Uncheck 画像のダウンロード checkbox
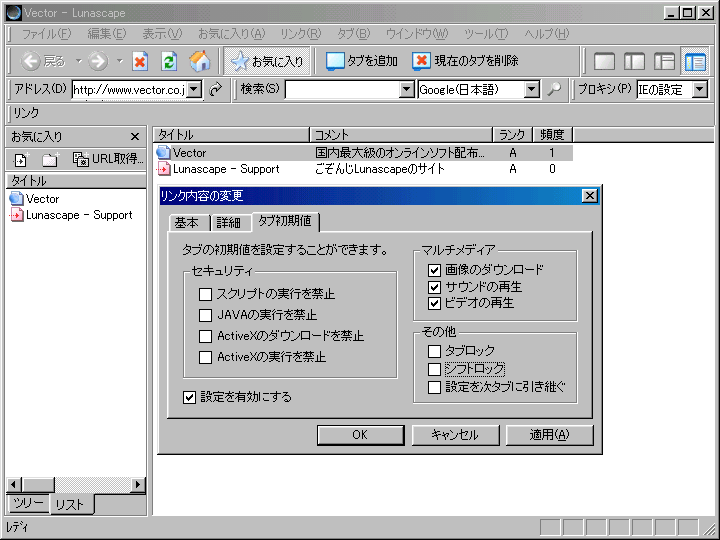 click(434, 270)
